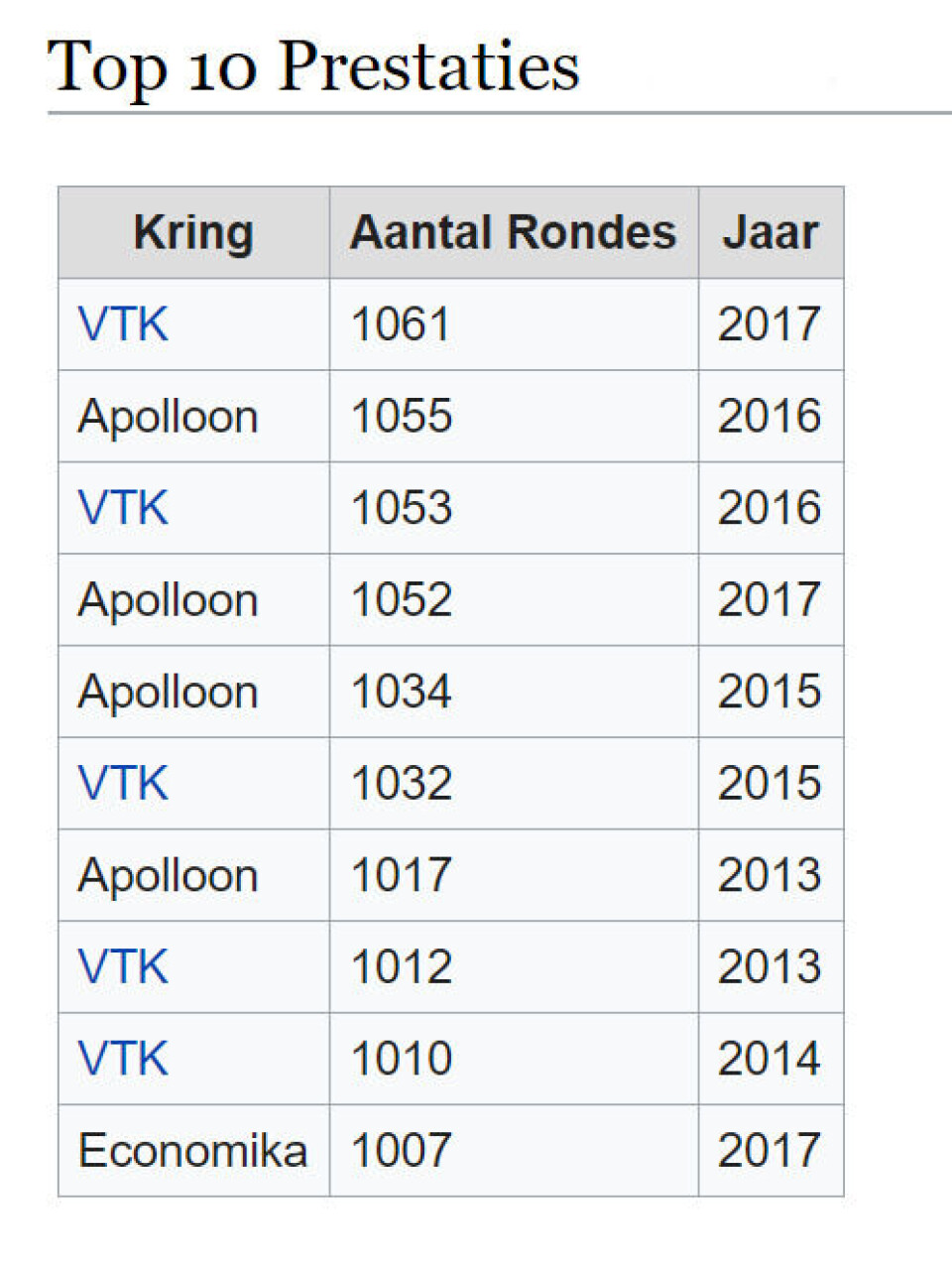This screenshot has height=1270, width=952.
Task: Click the Kring column header
Action: (x=193, y=233)
